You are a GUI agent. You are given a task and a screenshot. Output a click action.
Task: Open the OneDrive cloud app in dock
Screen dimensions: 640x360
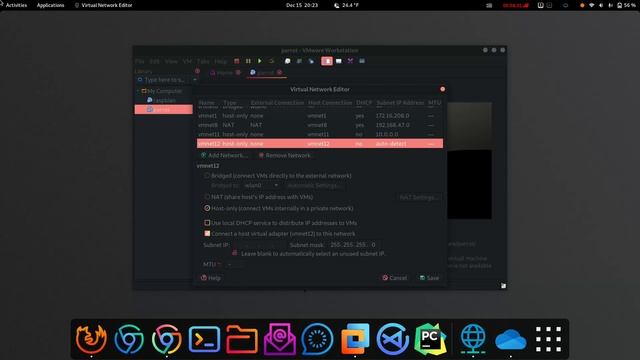(511, 340)
